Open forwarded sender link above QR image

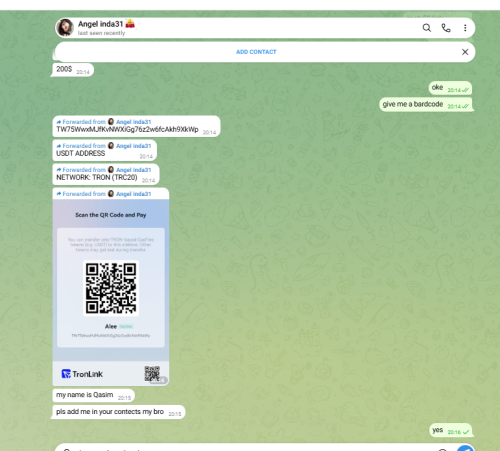coord(134,194)
